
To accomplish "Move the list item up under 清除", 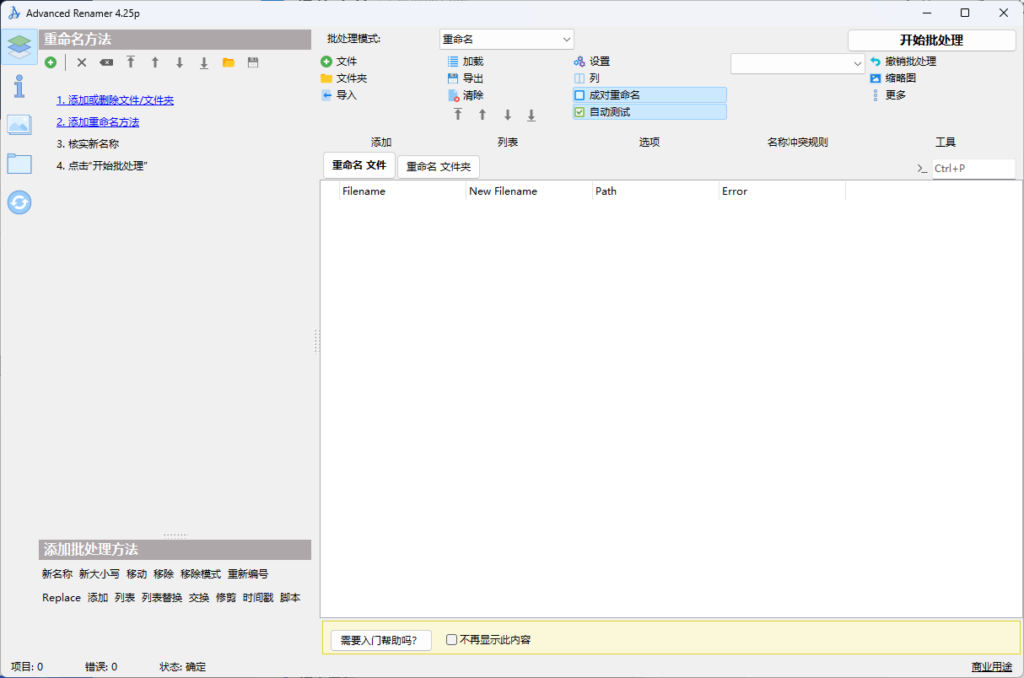I will point(483,115).
